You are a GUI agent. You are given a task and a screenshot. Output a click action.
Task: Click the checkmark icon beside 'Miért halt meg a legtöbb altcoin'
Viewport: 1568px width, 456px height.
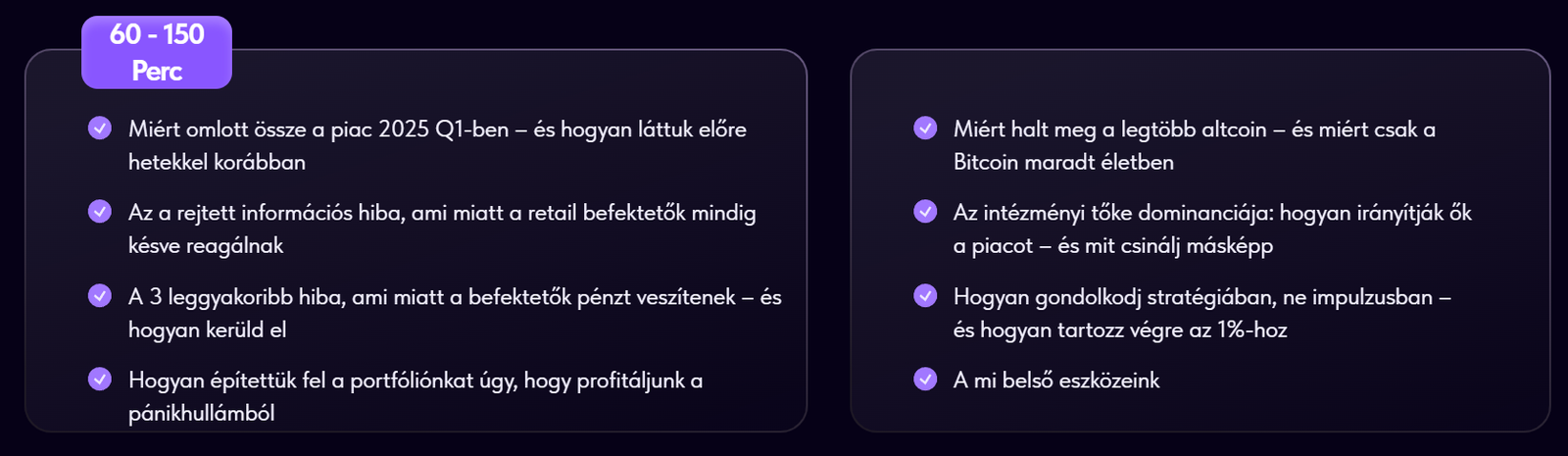click(925, 127)
